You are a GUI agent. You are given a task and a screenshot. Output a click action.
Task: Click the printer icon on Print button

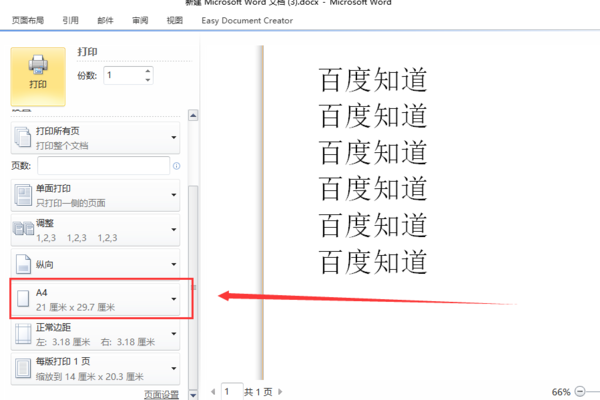pyautogui.click(x=38, y=65)
